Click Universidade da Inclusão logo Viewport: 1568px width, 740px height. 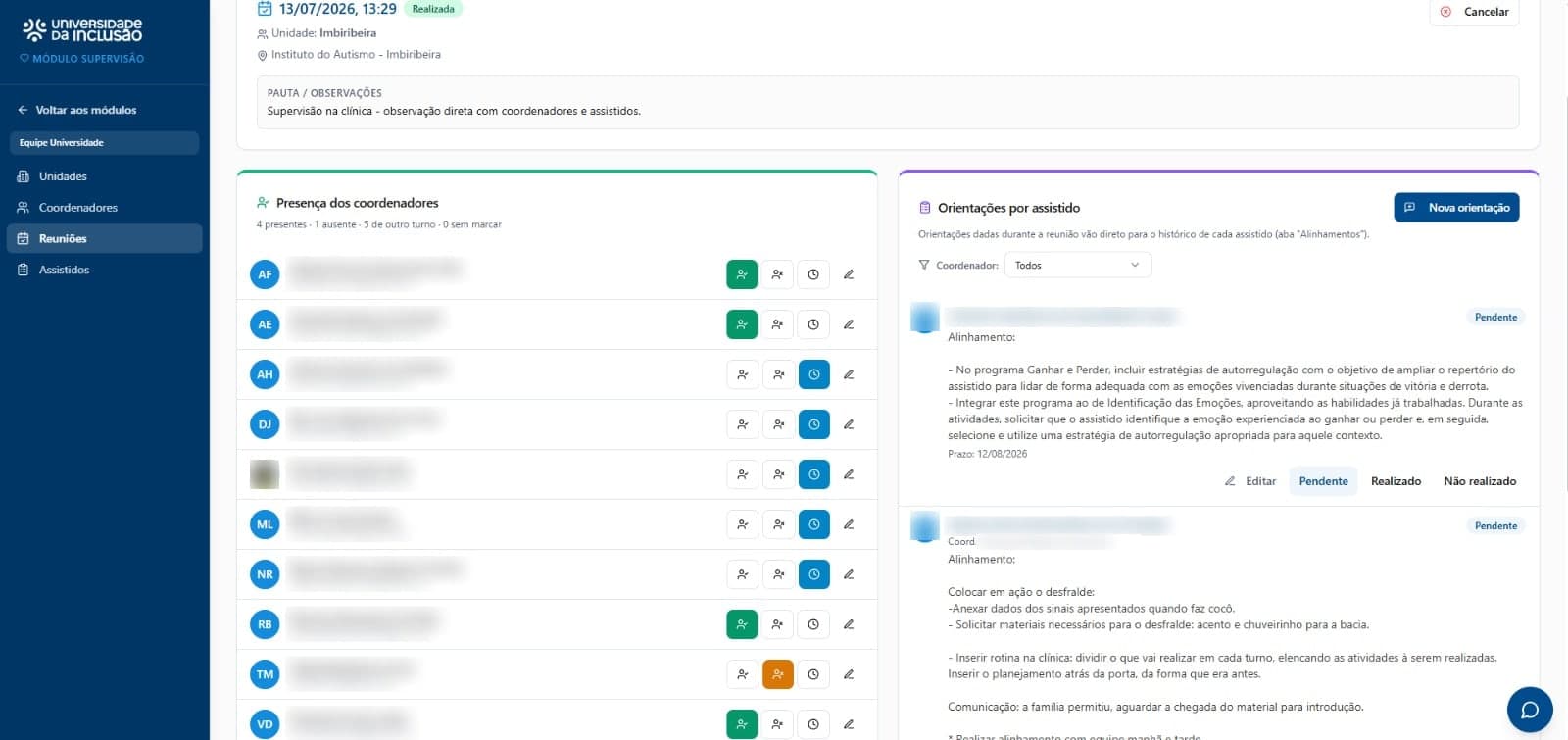[82, 30]
